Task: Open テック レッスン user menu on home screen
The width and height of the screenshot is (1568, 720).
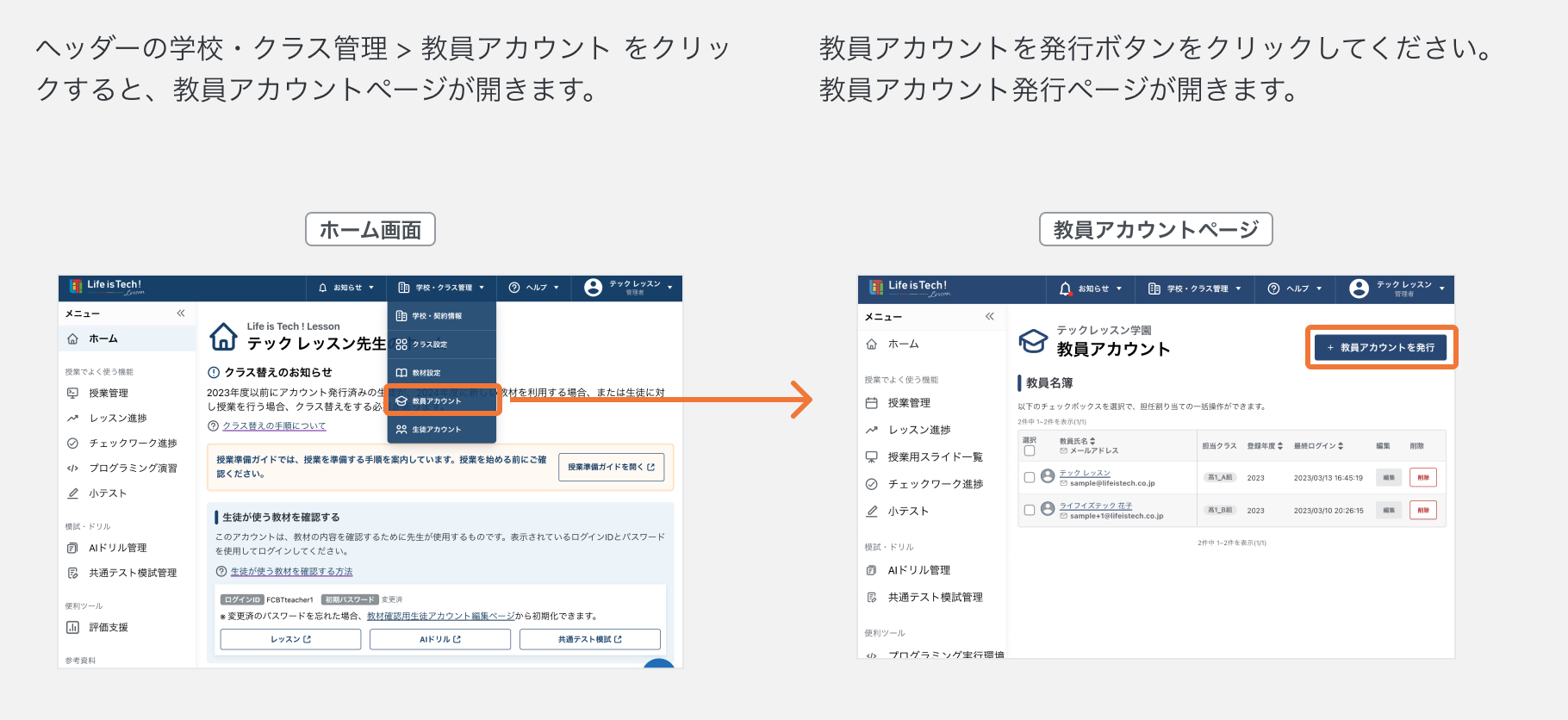Action: [629, 288]
